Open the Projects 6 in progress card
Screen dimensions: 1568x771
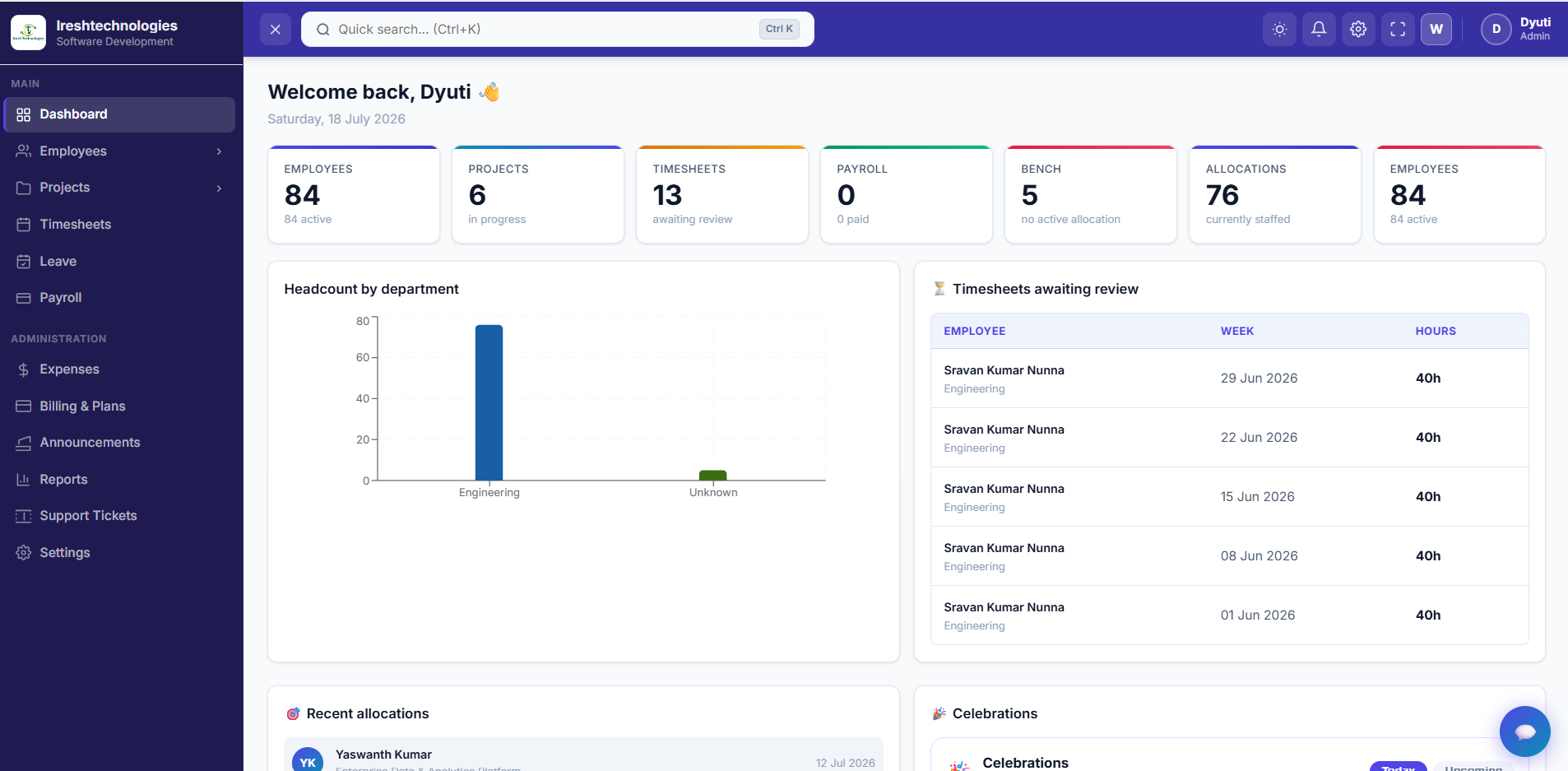tap(538, 194)
